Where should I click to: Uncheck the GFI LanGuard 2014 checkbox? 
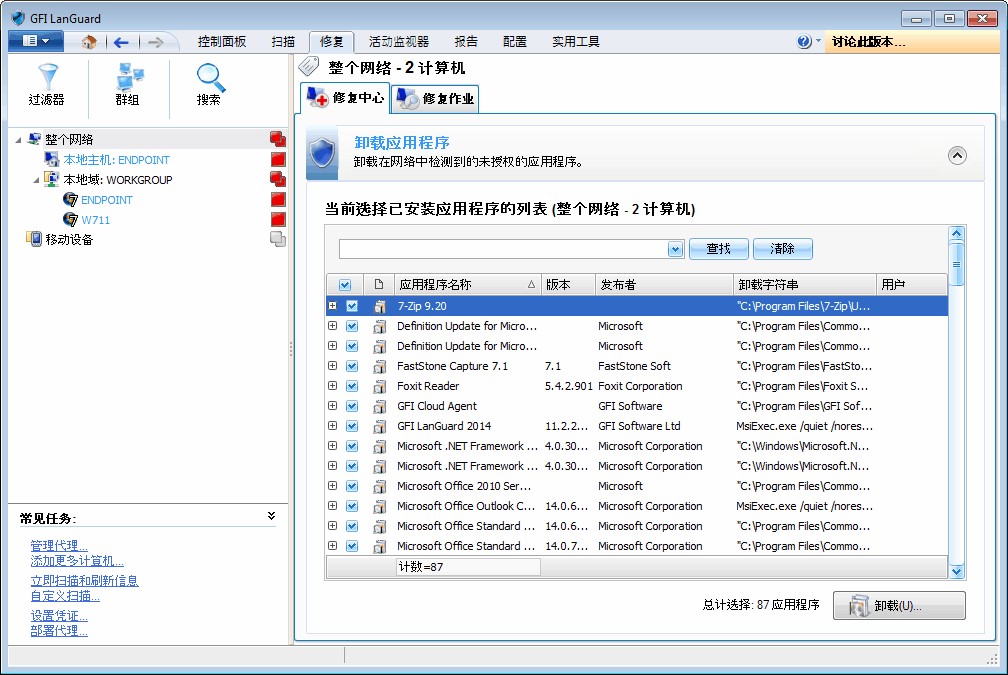point(352,426)
